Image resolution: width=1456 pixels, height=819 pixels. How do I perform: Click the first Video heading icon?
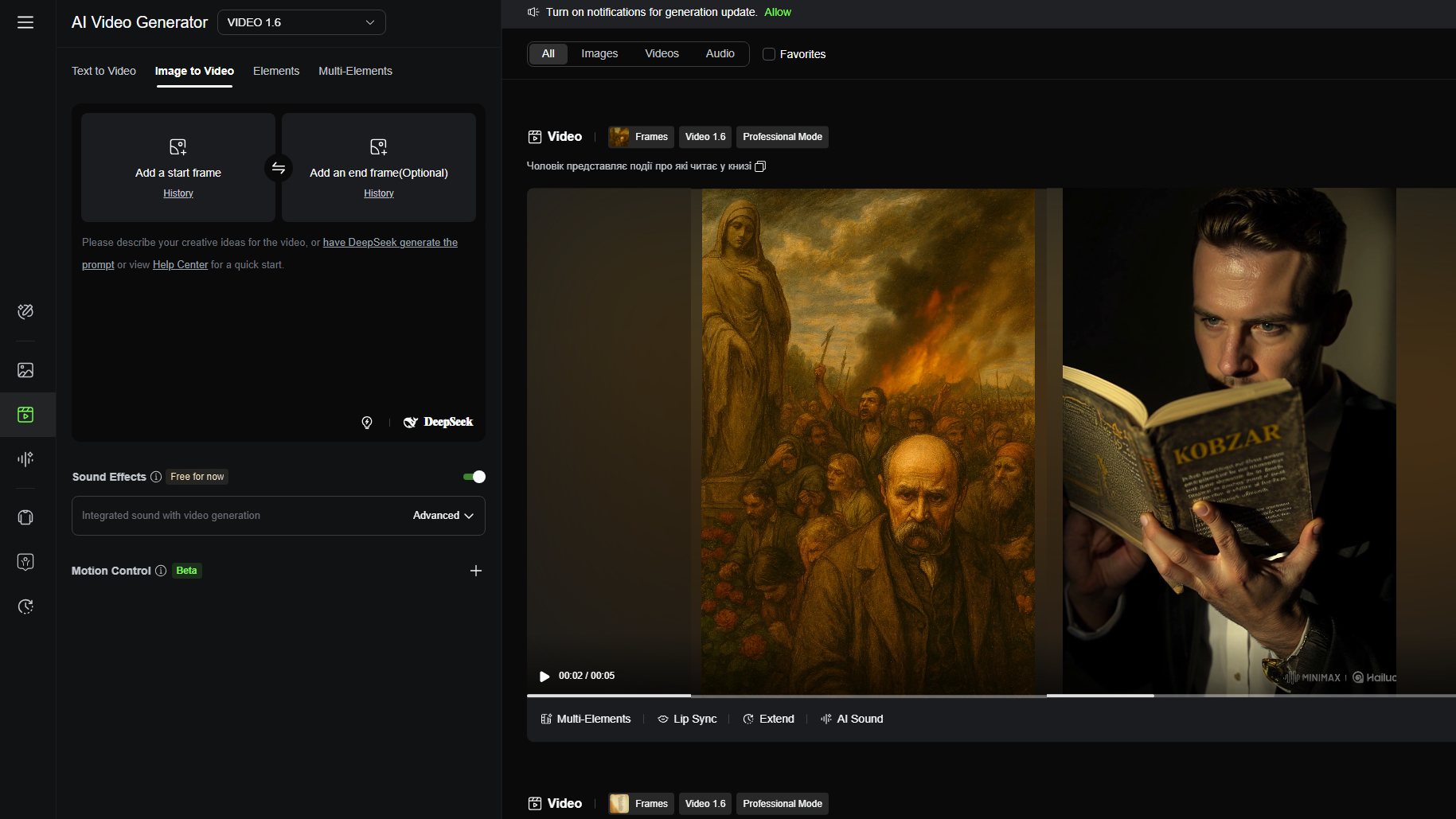point(535,137)
